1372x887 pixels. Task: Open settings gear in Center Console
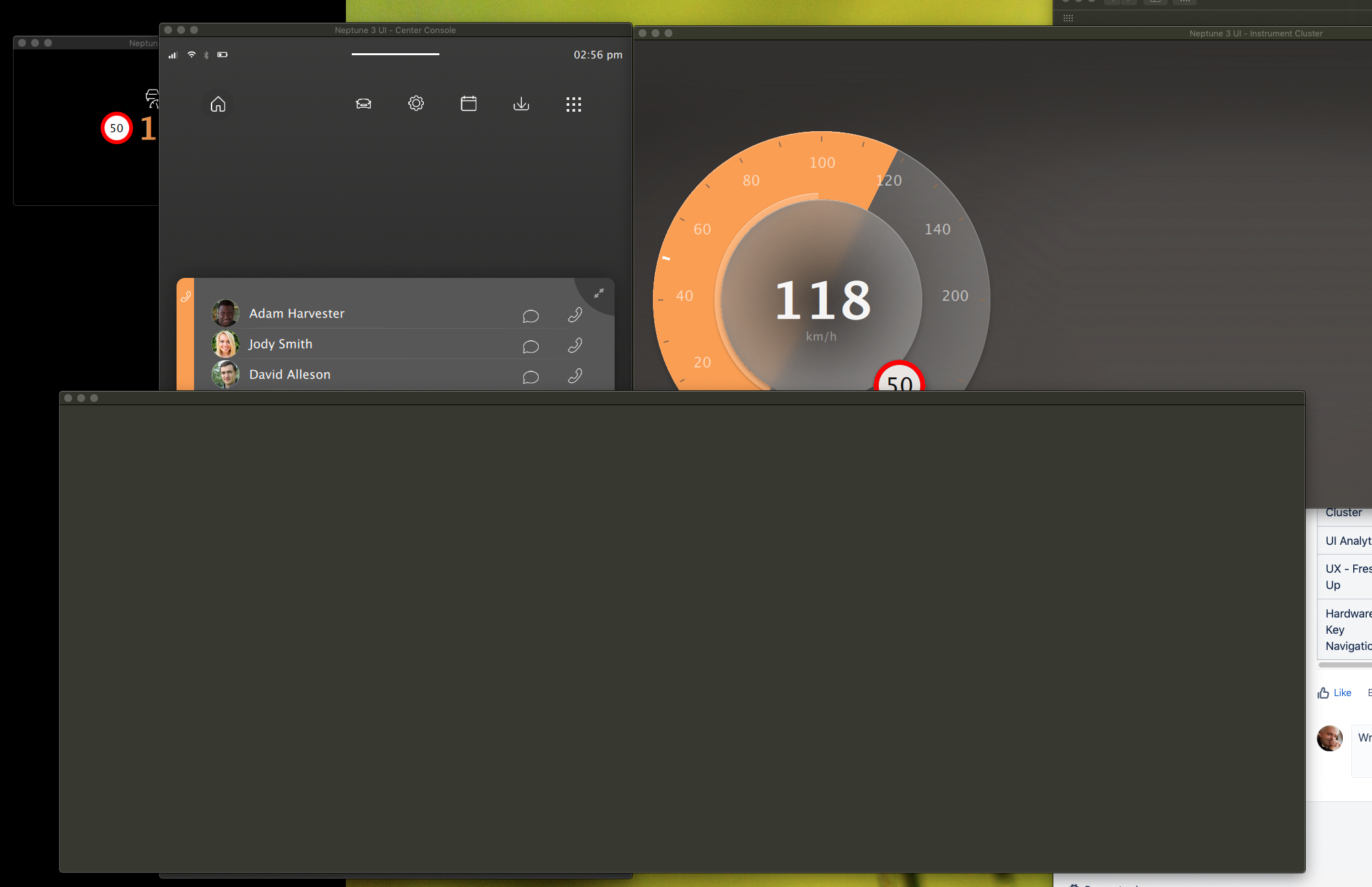(416, 104)
